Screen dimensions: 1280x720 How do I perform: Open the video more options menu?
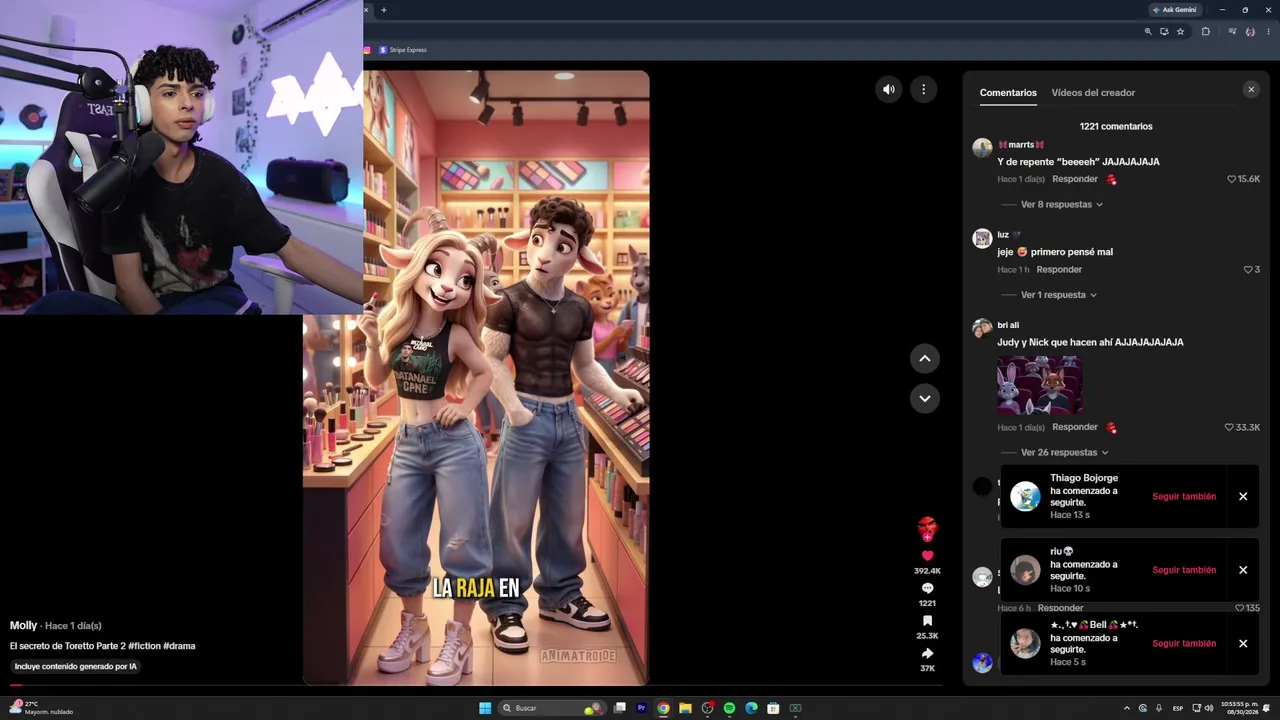[x=923, y=89]
